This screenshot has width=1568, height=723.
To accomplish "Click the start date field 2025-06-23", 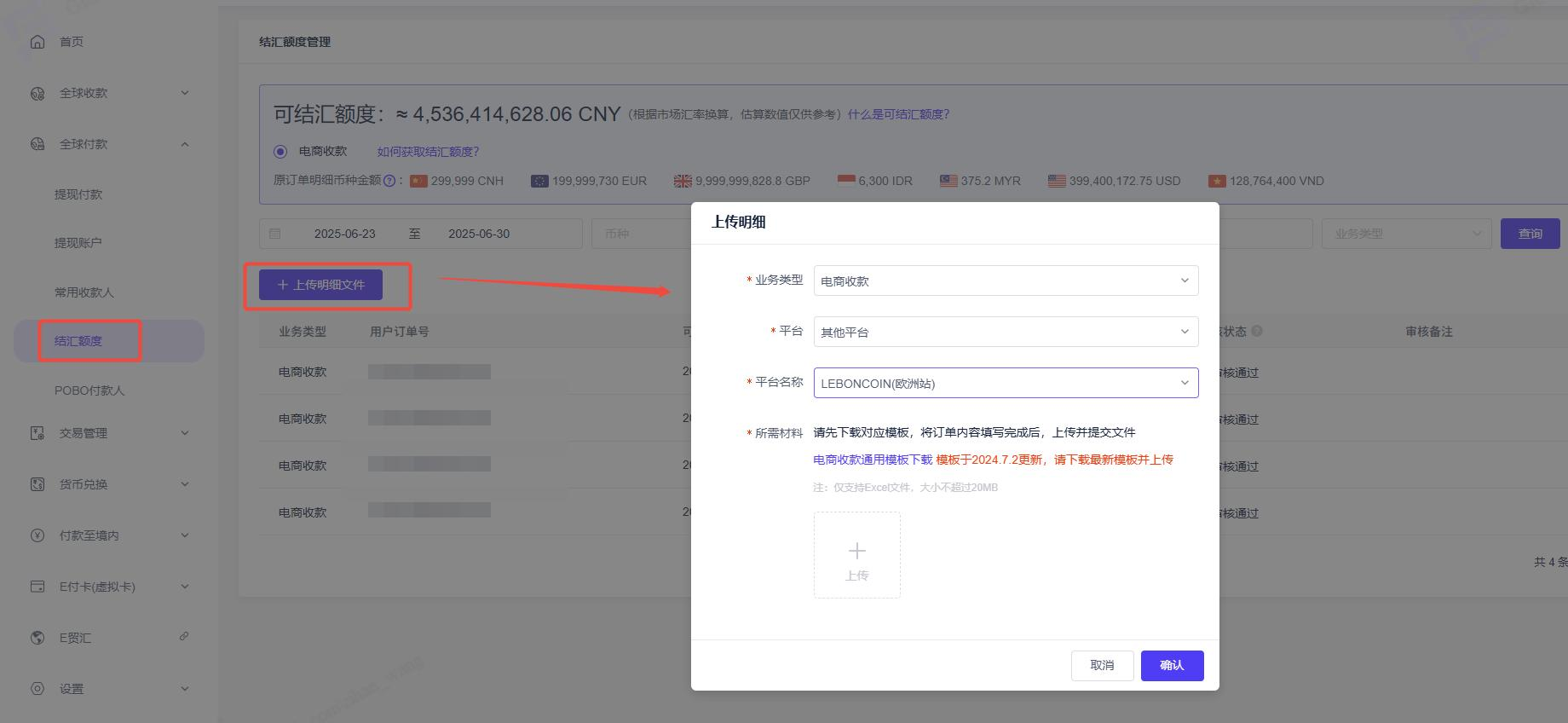I will pyautogui.click(x=344, y=234).
